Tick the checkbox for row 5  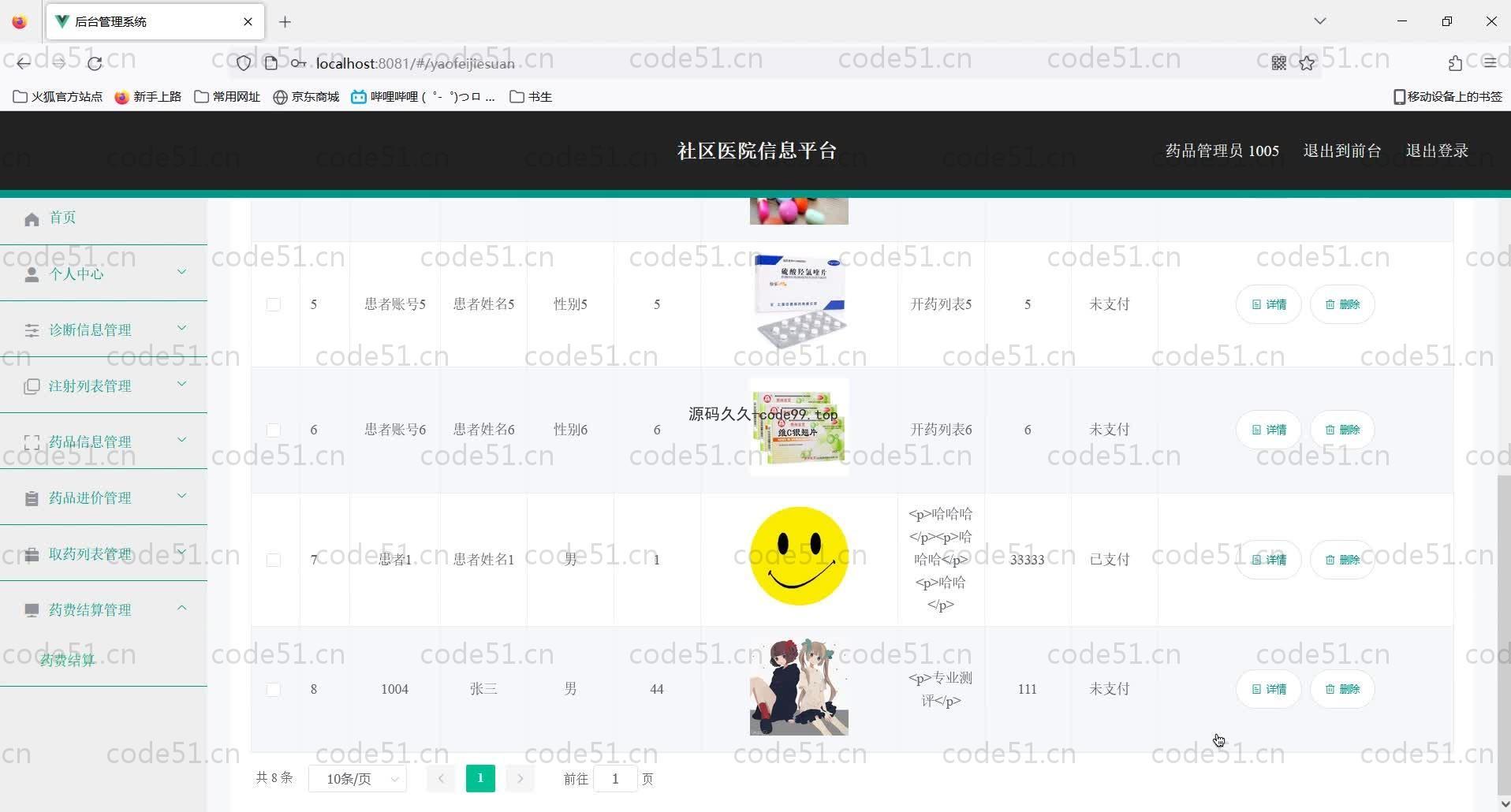coord(273,305)
